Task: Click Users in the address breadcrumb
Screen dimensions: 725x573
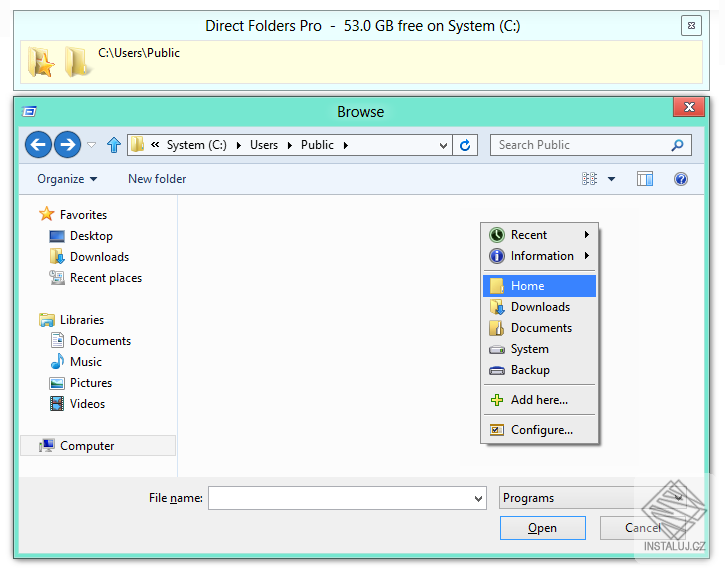Action: click(x=264, y=145)
